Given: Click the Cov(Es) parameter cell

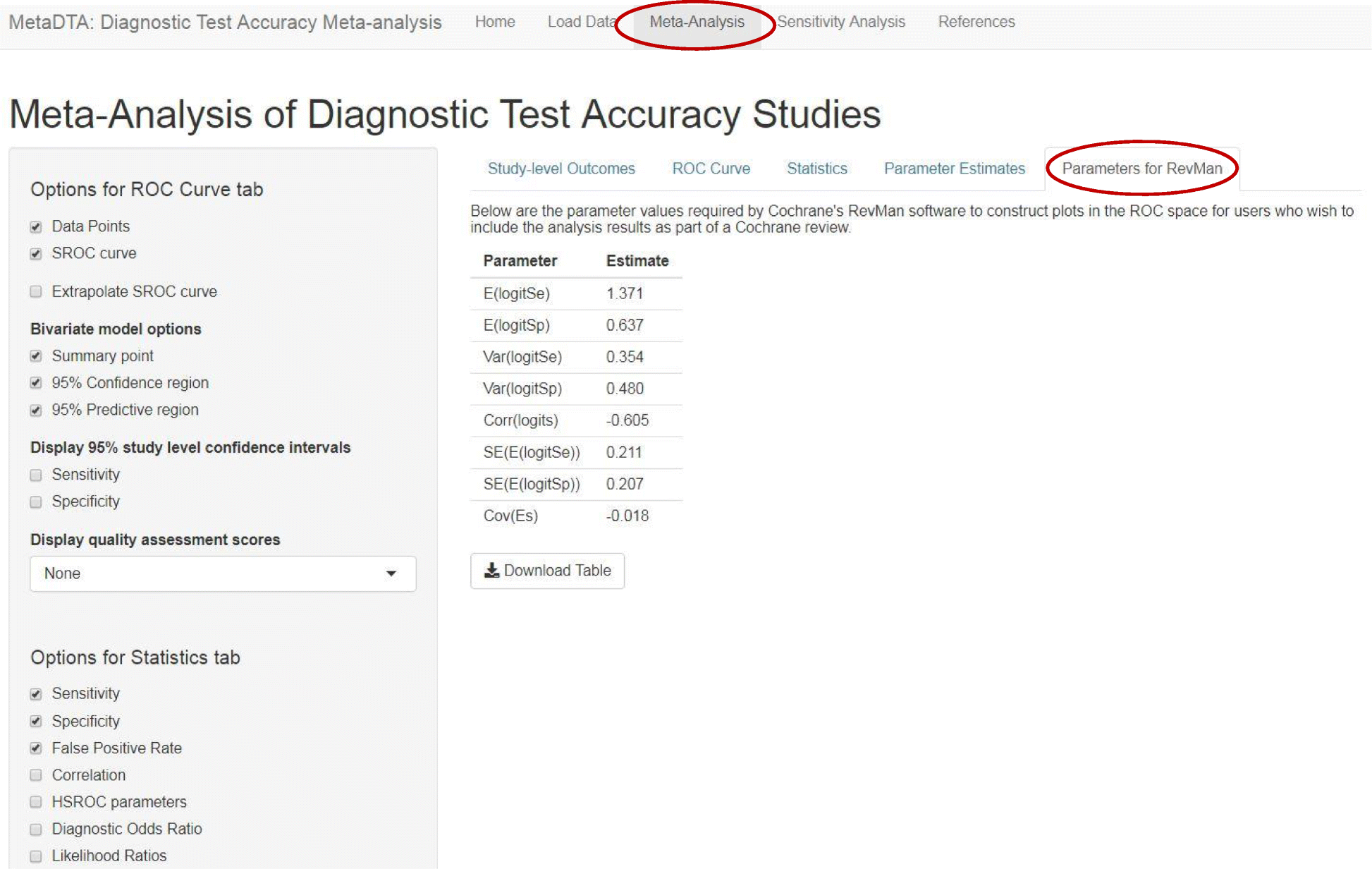Looking at the screenshot, I should click(x=510, y=516).
